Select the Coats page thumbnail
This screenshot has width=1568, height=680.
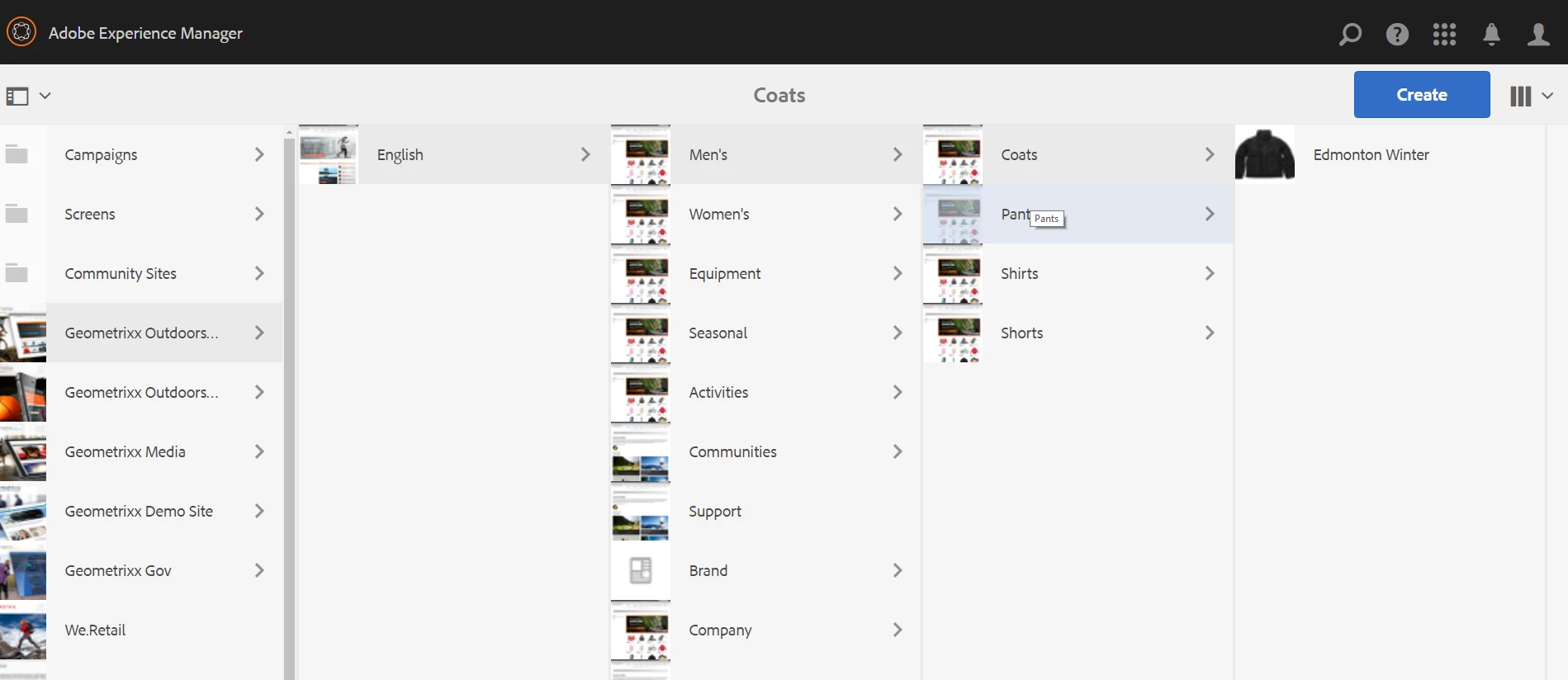952,154
